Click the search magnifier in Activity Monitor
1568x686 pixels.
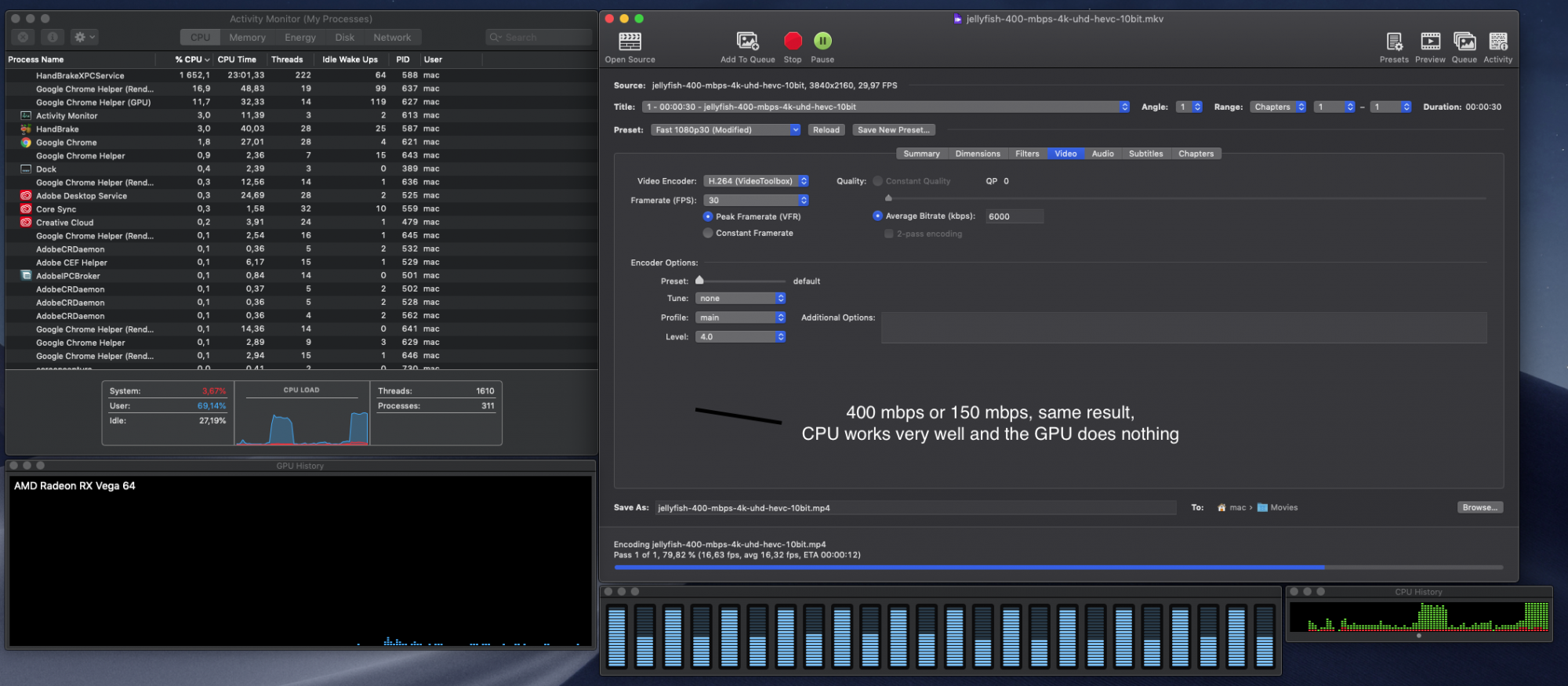[x=495, y=37]
